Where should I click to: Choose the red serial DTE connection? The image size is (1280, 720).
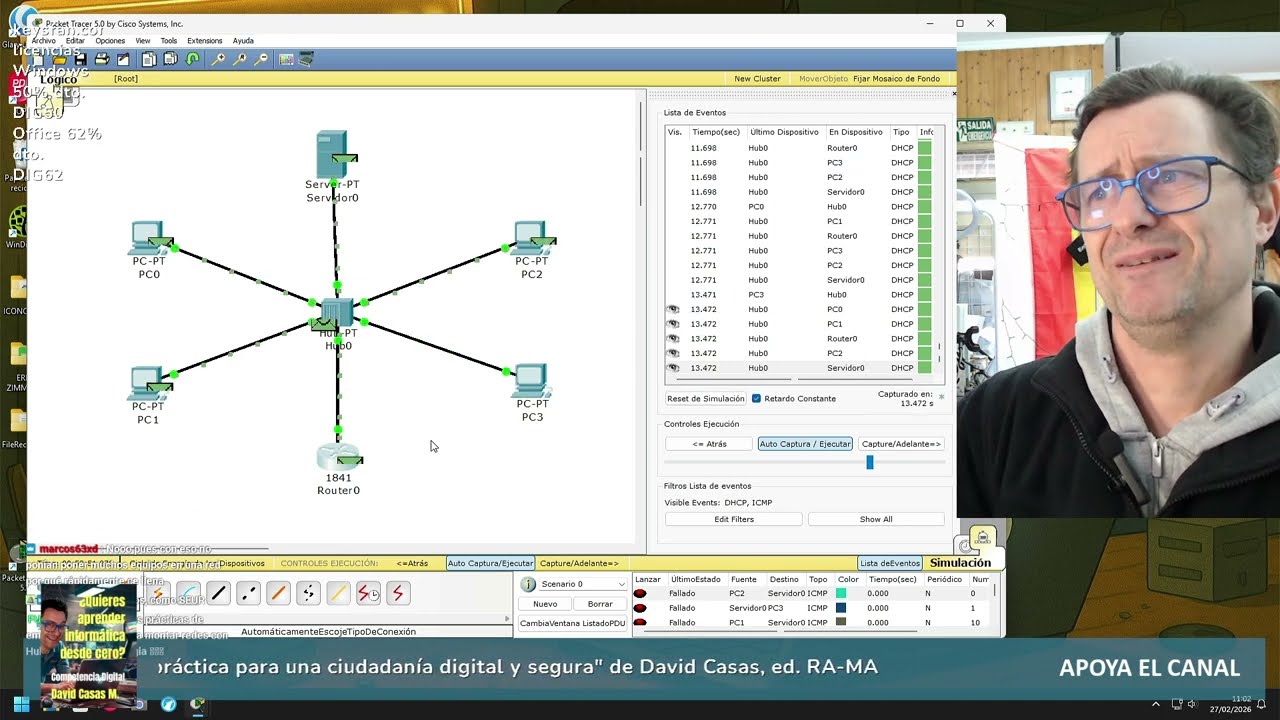tap(398, 593)
